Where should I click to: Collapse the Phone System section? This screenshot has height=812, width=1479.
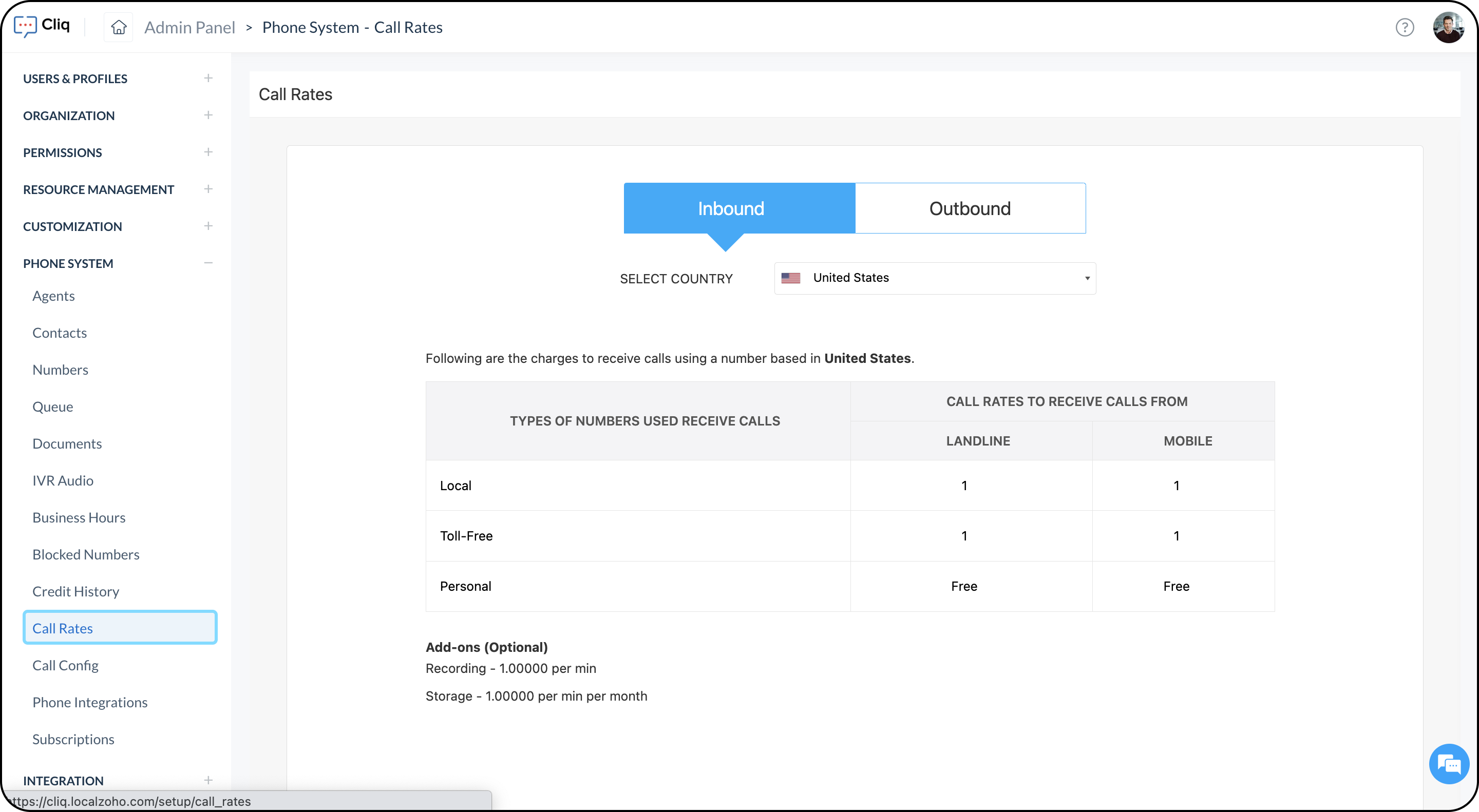click(208, 263)
